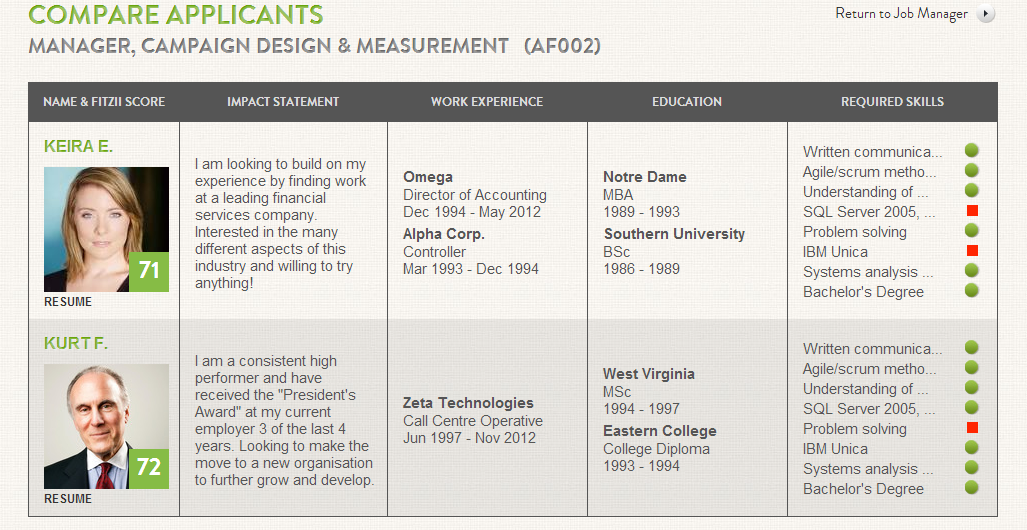Screen dimensions: 1027x530
Task: Click the Required Skills column header
Action: (892, 102)
